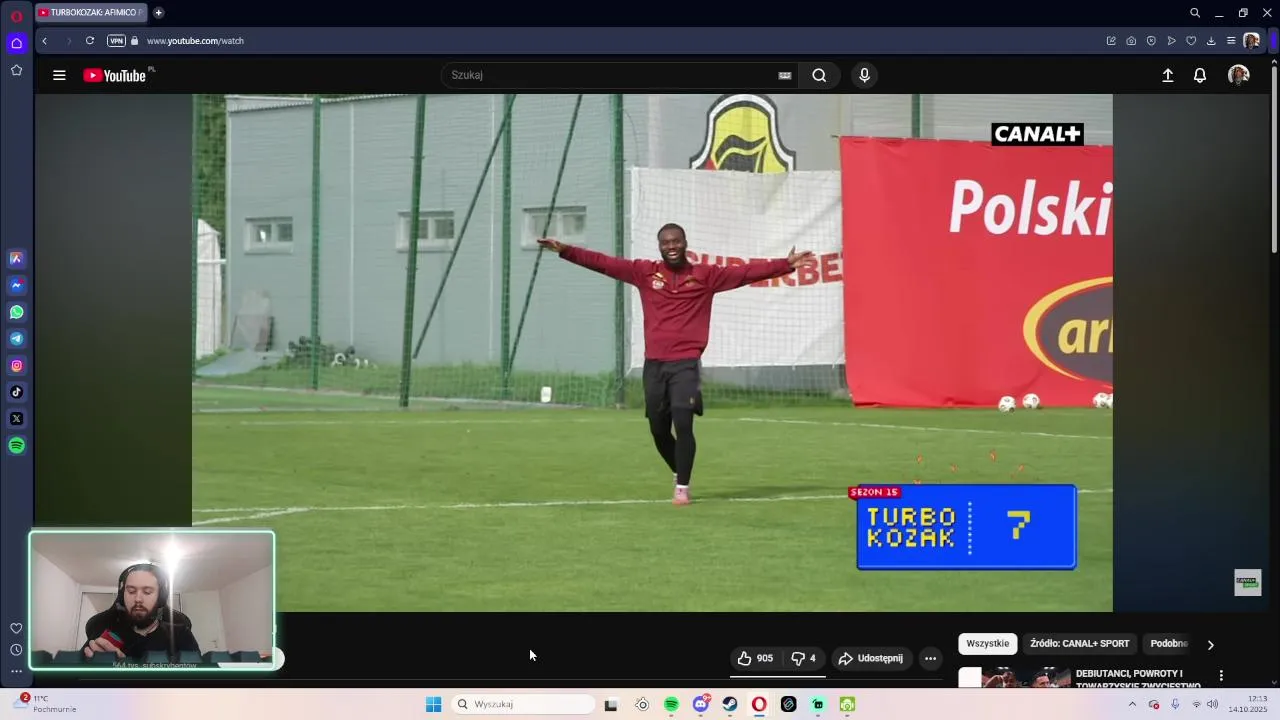Open browsing history clock in sidebar
1280x720 pixels.
pos(16,650)
